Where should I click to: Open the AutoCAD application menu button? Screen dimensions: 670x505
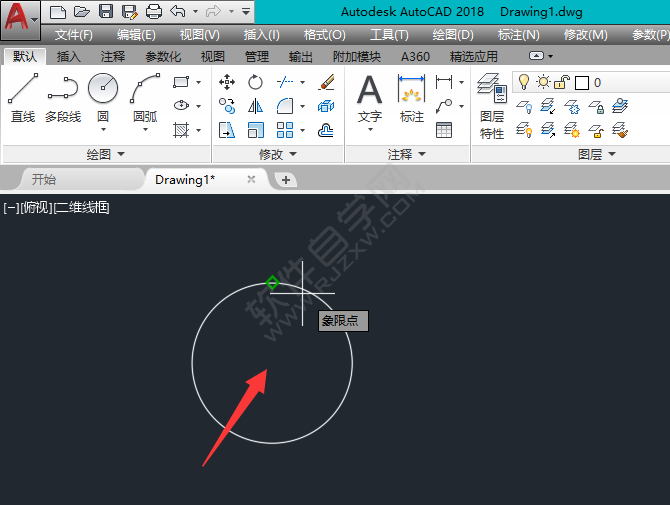[21, 19]
